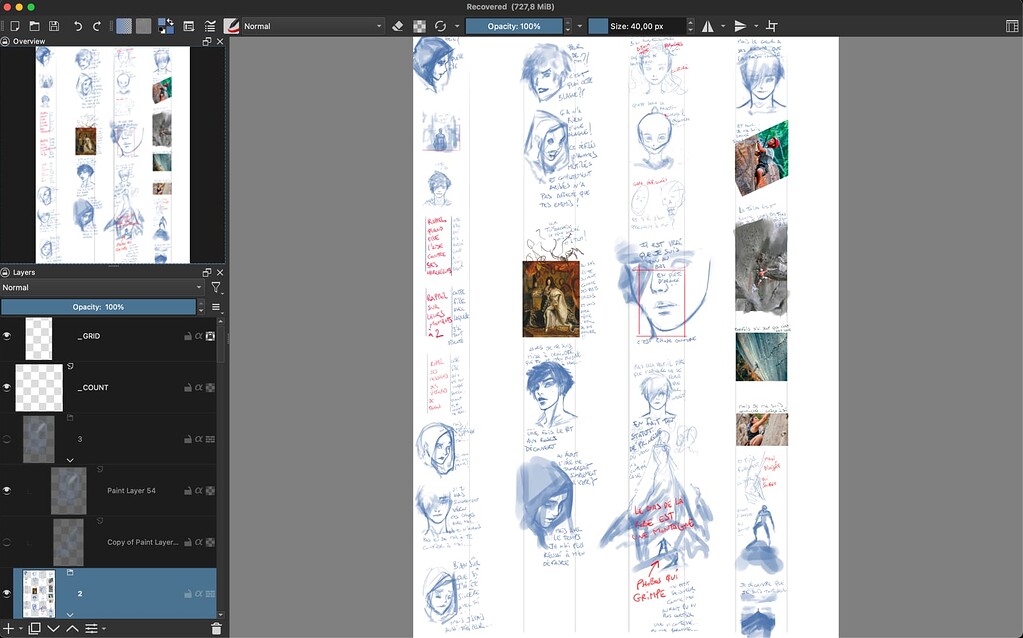Open the gradient fill selector
Screen dimensions: 1023x638
tap(124, 26)
